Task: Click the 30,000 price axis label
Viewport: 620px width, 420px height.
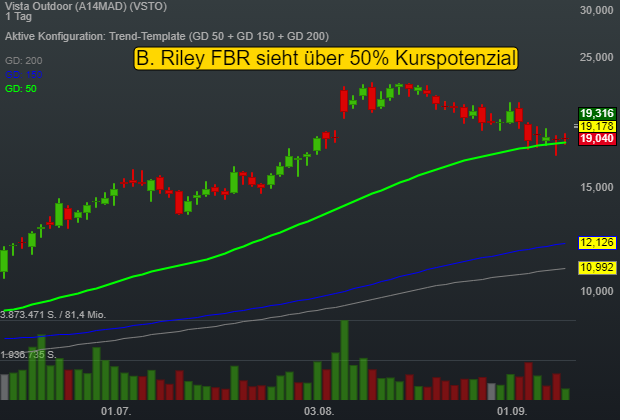Action: (597, 10)
